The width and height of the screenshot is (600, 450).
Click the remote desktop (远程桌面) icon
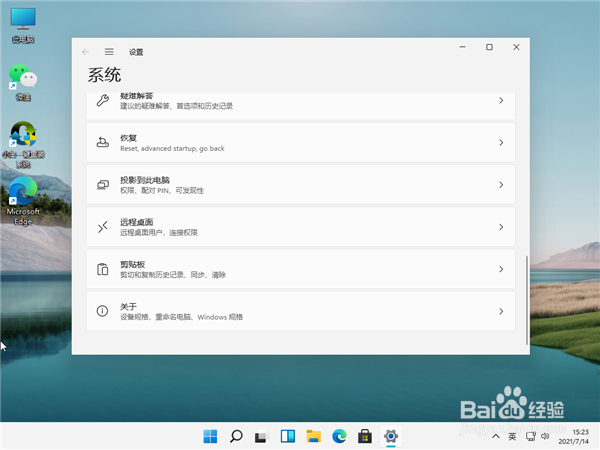coord(102,227)
